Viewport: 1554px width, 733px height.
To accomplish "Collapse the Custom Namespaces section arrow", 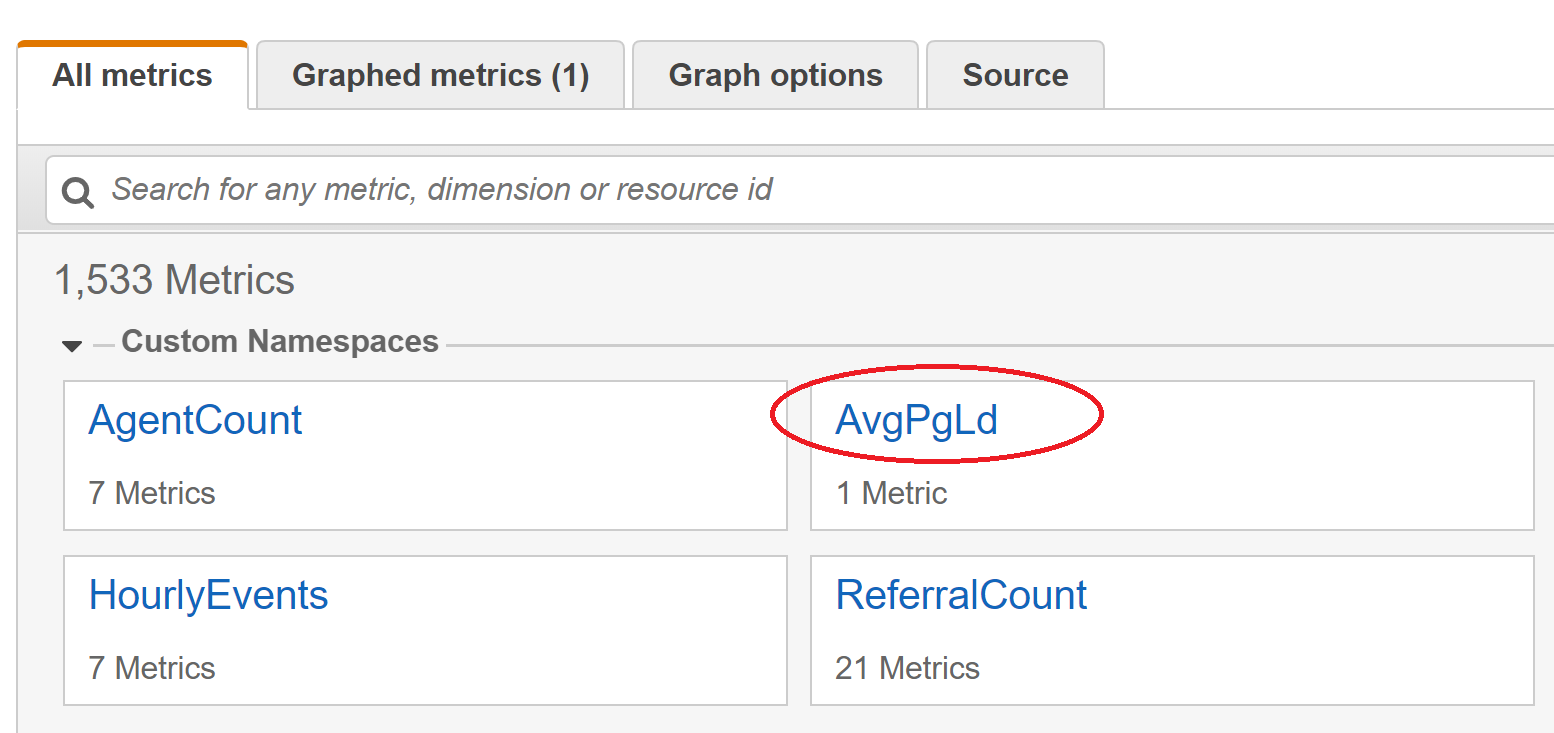I will [x=72, y=346].
